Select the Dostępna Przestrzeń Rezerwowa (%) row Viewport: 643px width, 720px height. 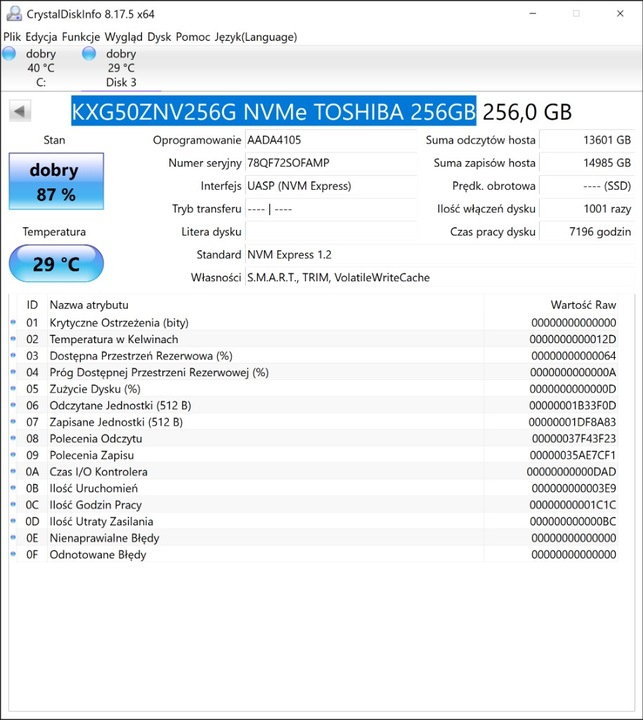point(314,356)
